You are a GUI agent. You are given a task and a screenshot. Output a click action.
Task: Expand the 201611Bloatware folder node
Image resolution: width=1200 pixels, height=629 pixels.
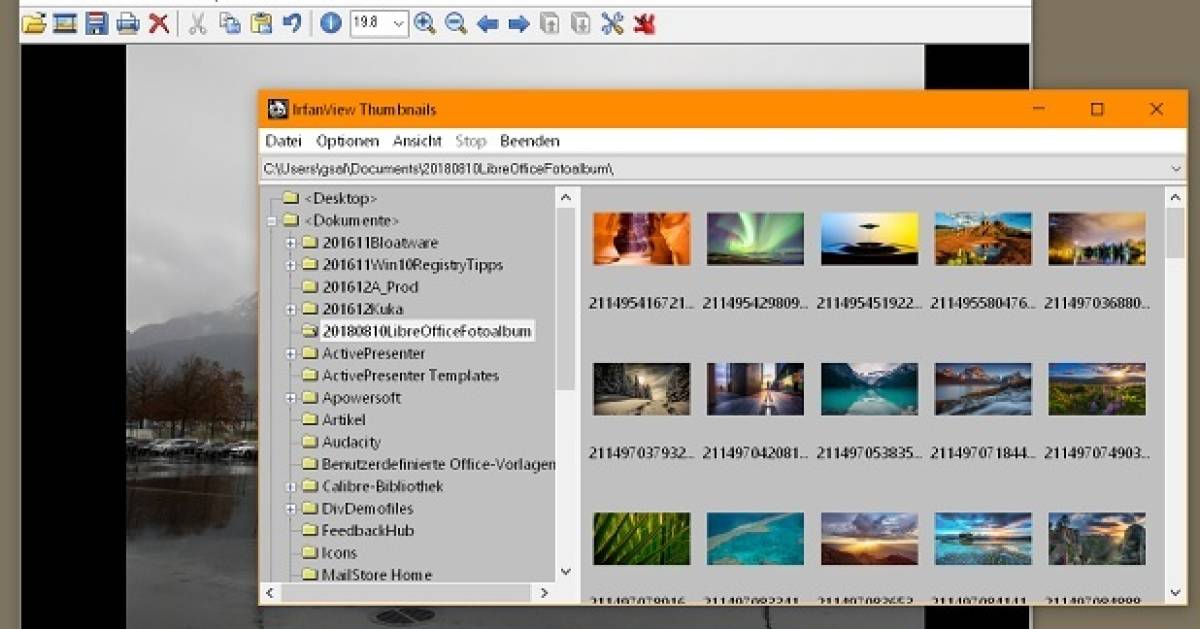coord(291,242)
